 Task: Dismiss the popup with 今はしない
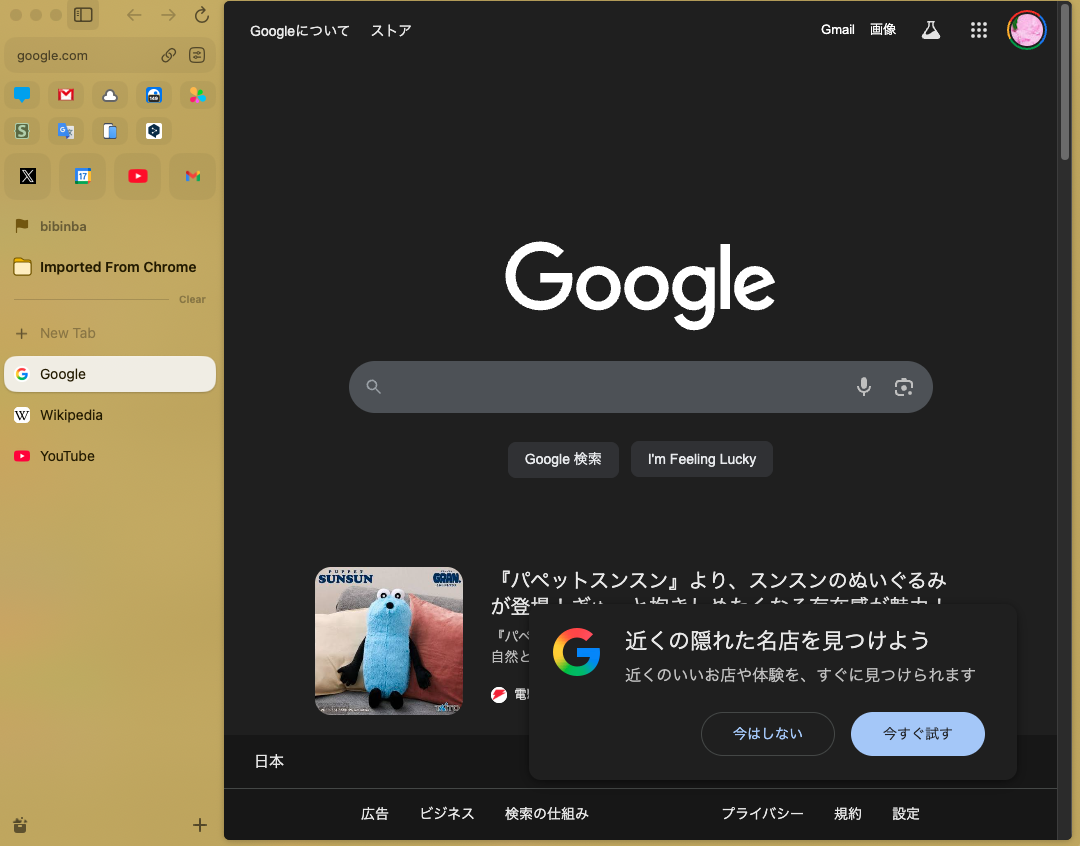768,734
